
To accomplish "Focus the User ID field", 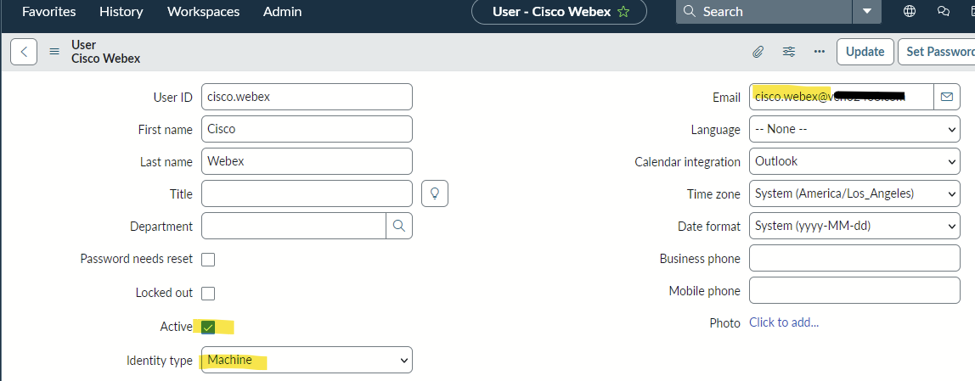I will [x=307, y=97].
